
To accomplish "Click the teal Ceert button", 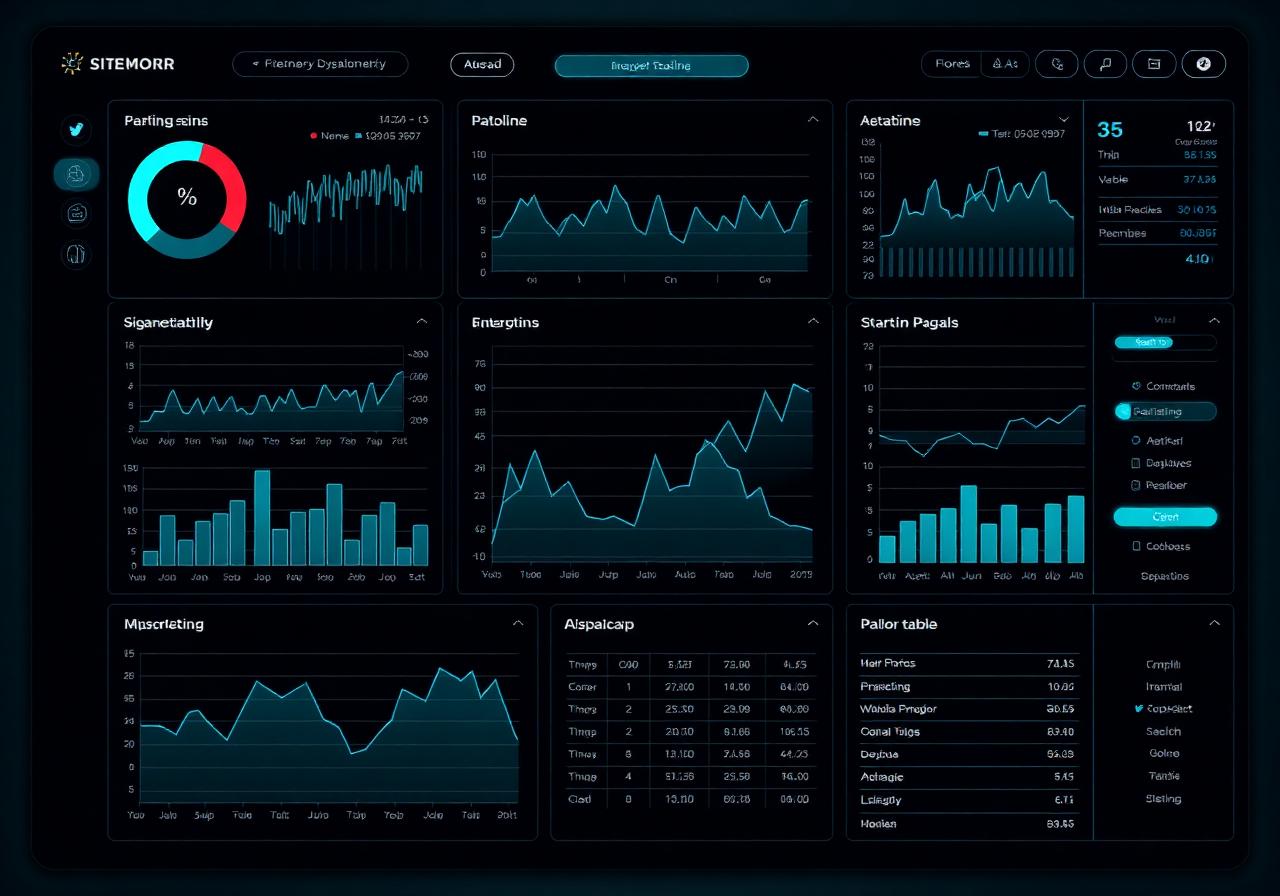I will 1165,517.
